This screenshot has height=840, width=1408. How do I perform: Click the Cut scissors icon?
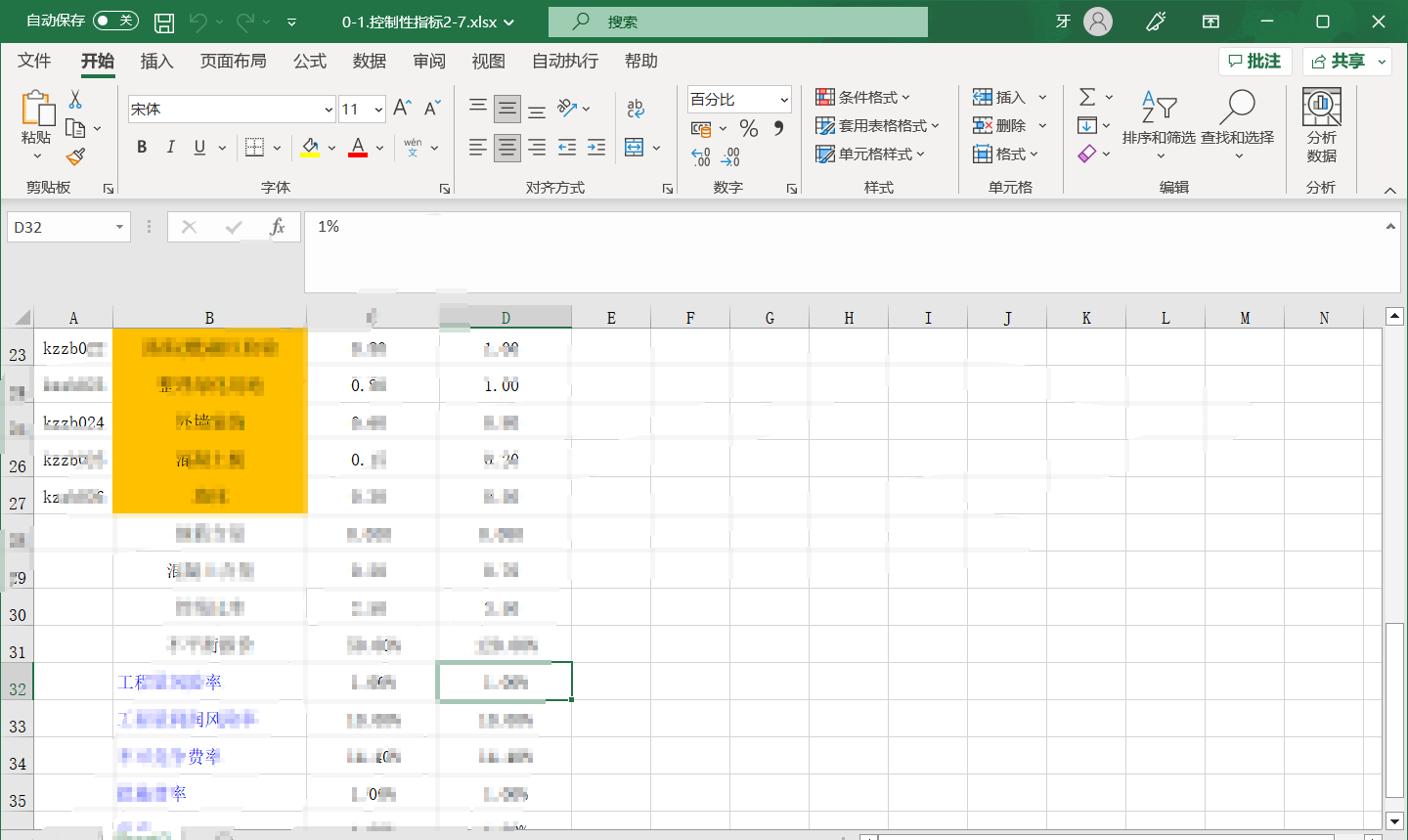pos(75,100)
